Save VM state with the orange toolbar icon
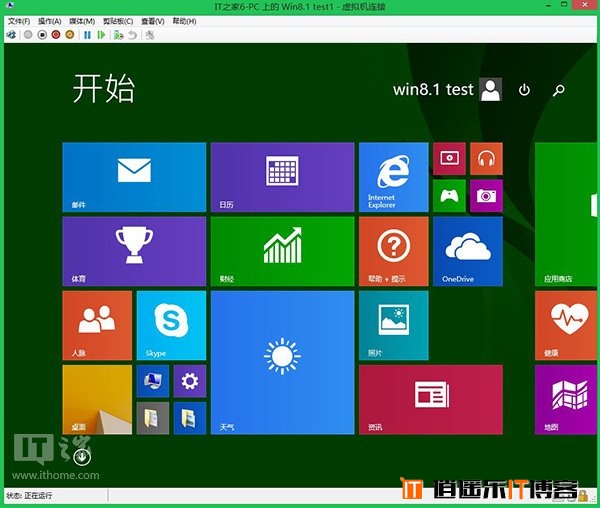The image size is (600, 508). (70, 35)
